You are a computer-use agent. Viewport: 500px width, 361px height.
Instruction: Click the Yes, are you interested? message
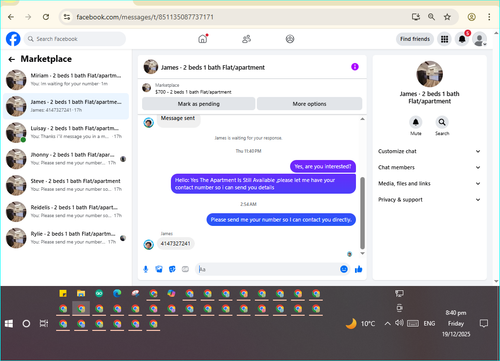pyautogui.click(x=323, y=166)
